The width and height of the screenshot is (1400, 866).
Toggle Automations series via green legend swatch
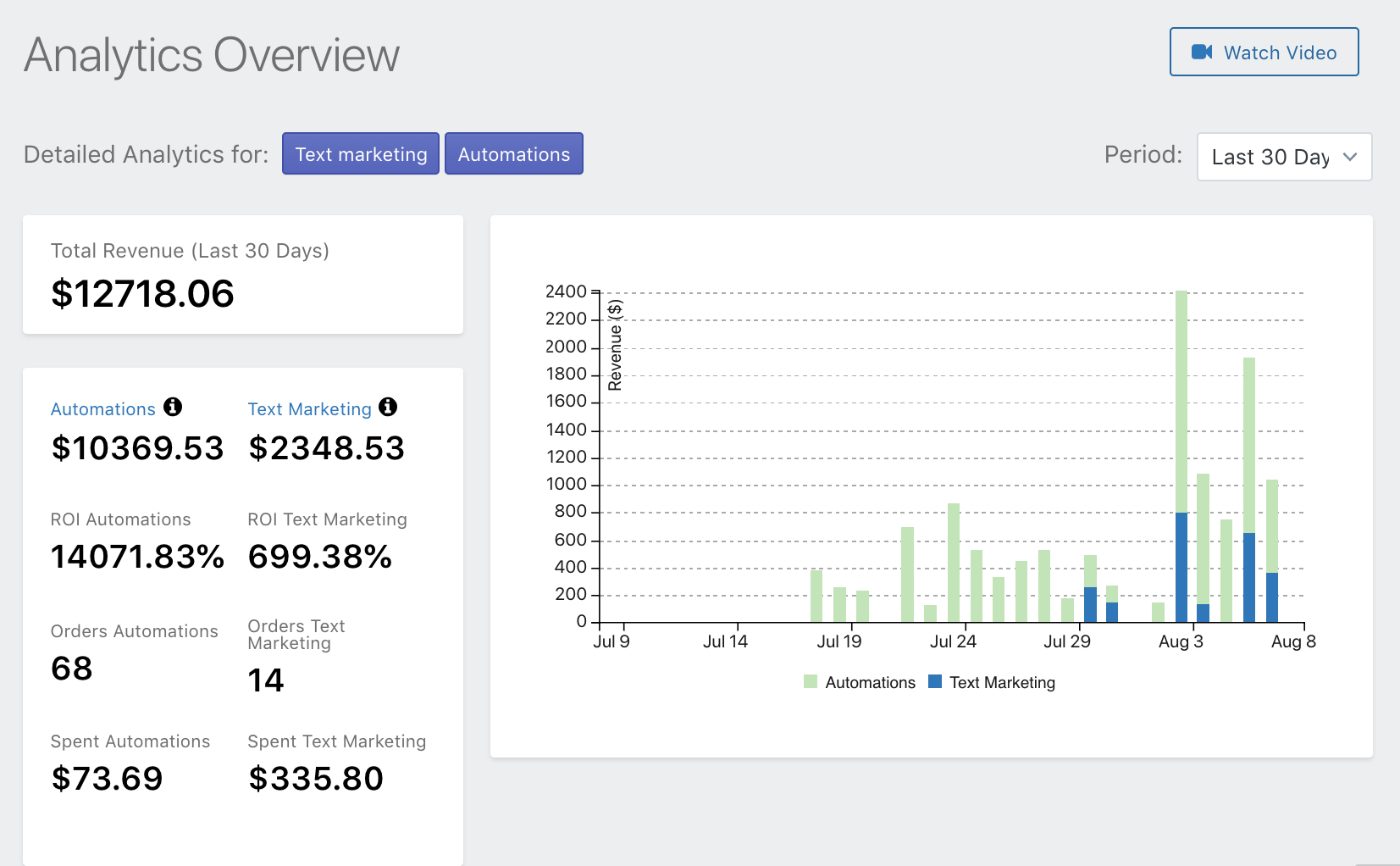811,681
